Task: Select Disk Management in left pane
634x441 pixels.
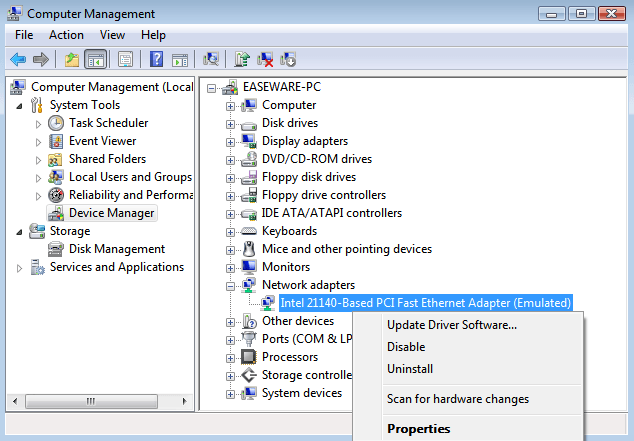Action: coord(116,249)
